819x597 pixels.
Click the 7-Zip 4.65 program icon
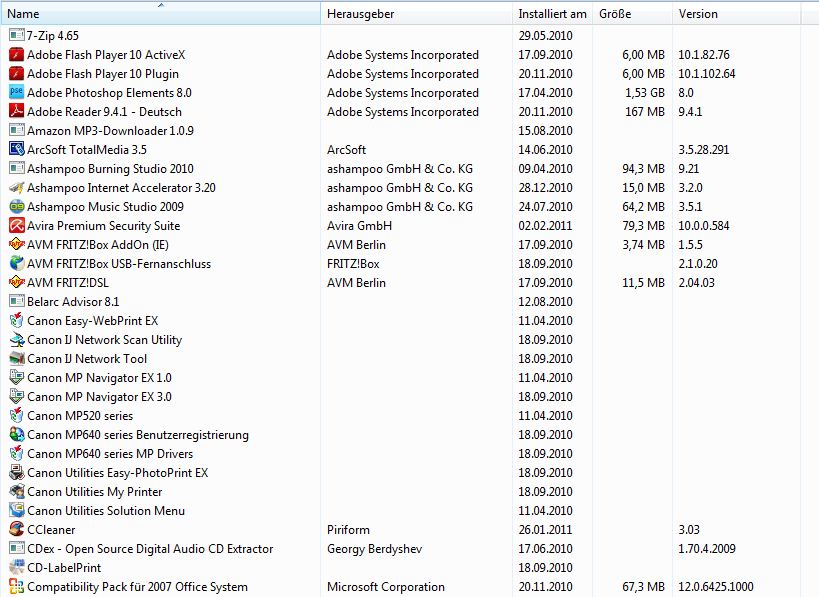coord(17,36)
